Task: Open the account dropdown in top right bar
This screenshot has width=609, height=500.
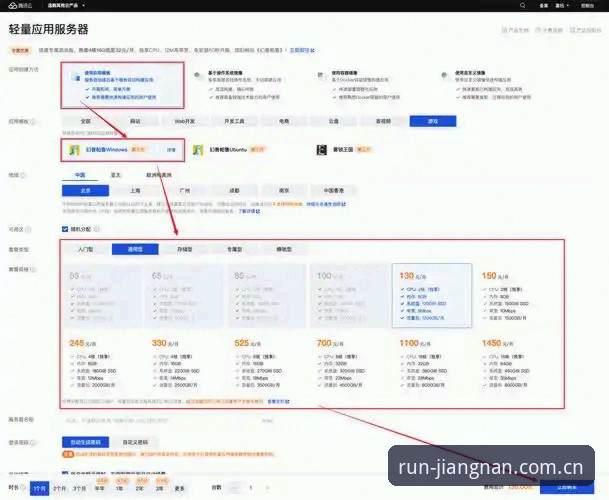Action: (562, 5)
